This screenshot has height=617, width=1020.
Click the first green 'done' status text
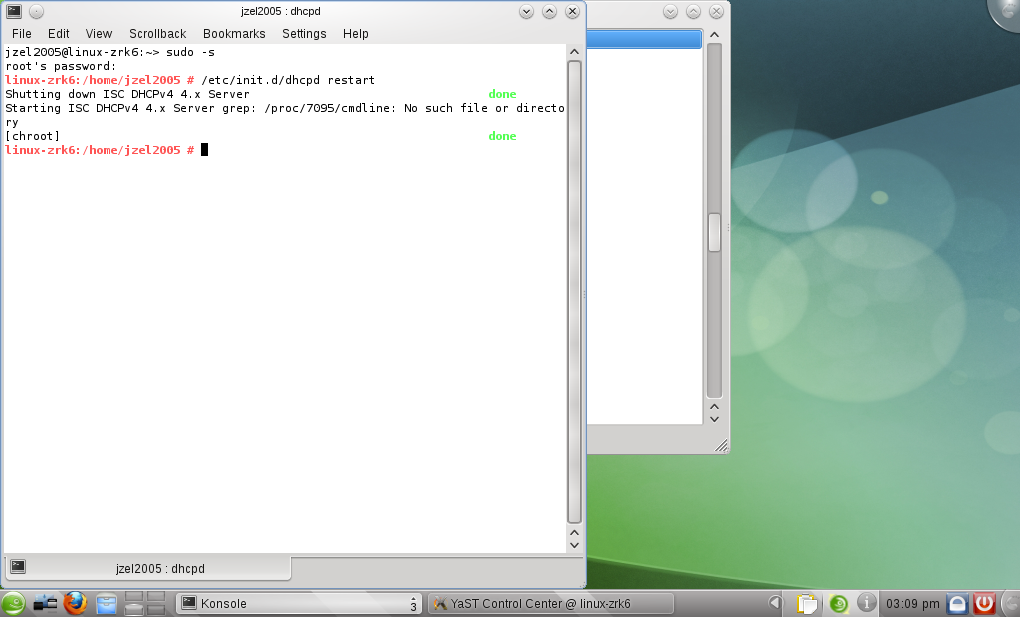point(502,94)
